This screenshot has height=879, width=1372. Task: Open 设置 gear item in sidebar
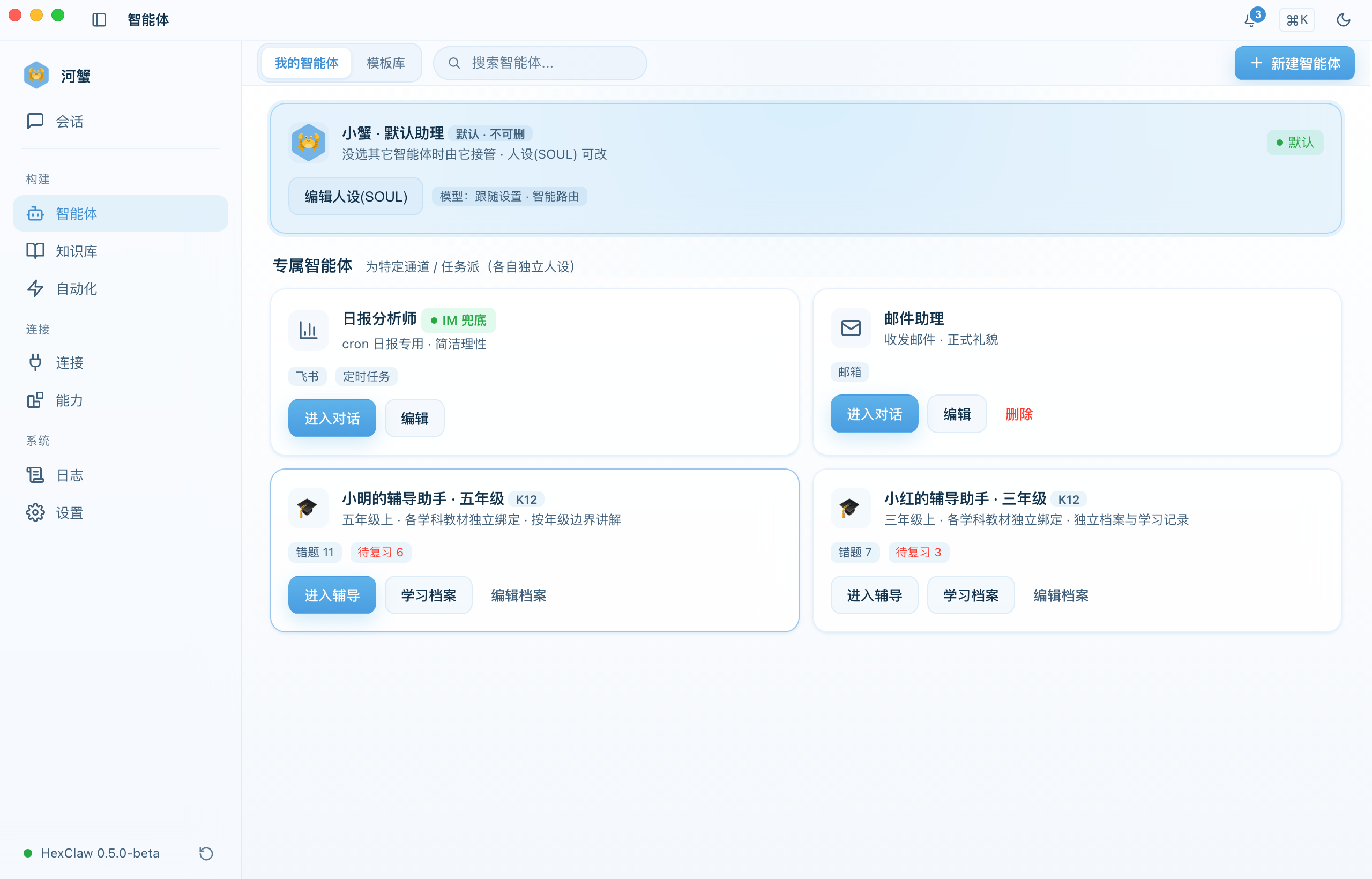point(121,512)
